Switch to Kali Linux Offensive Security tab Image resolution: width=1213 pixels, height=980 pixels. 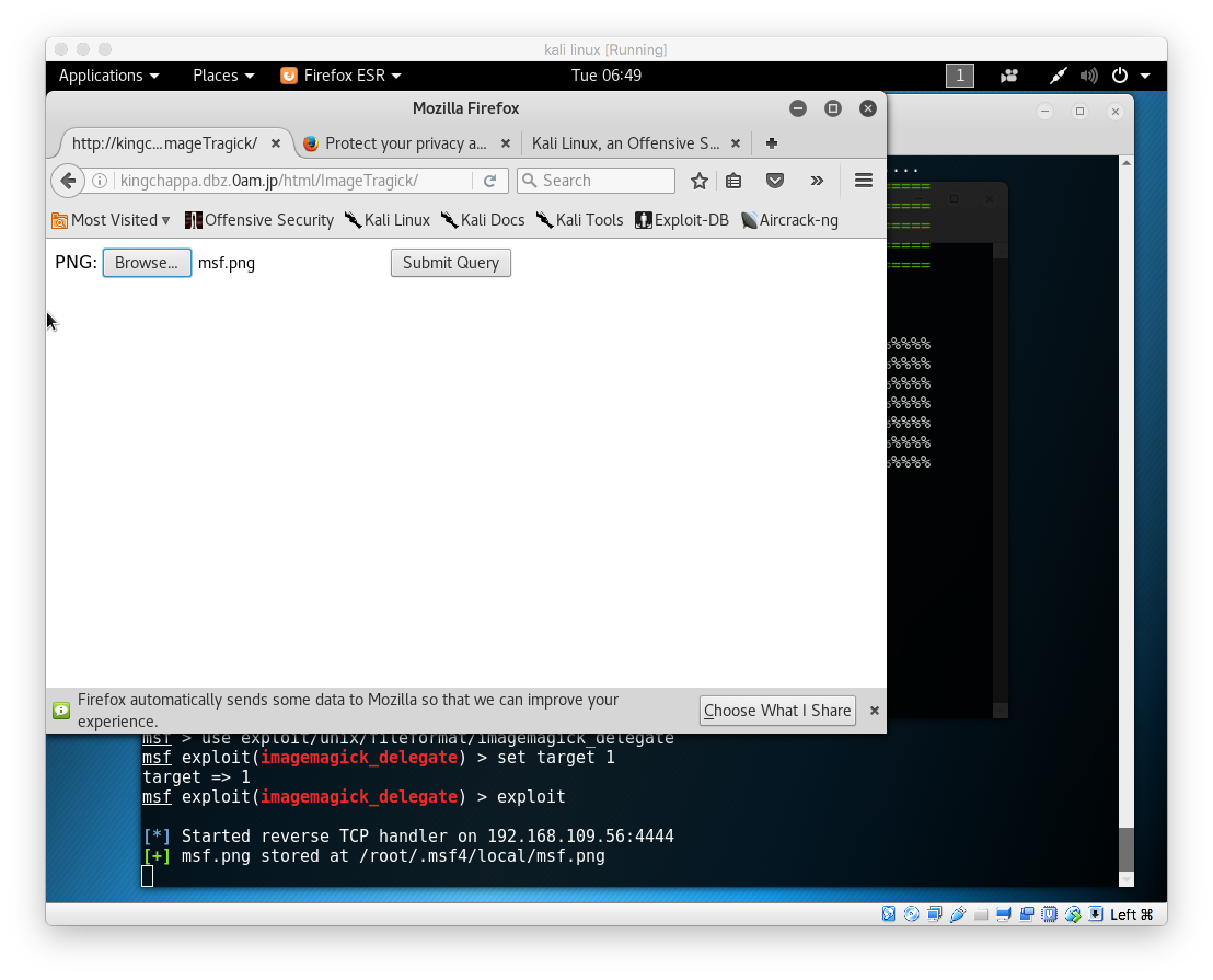(x=625, y=143)
